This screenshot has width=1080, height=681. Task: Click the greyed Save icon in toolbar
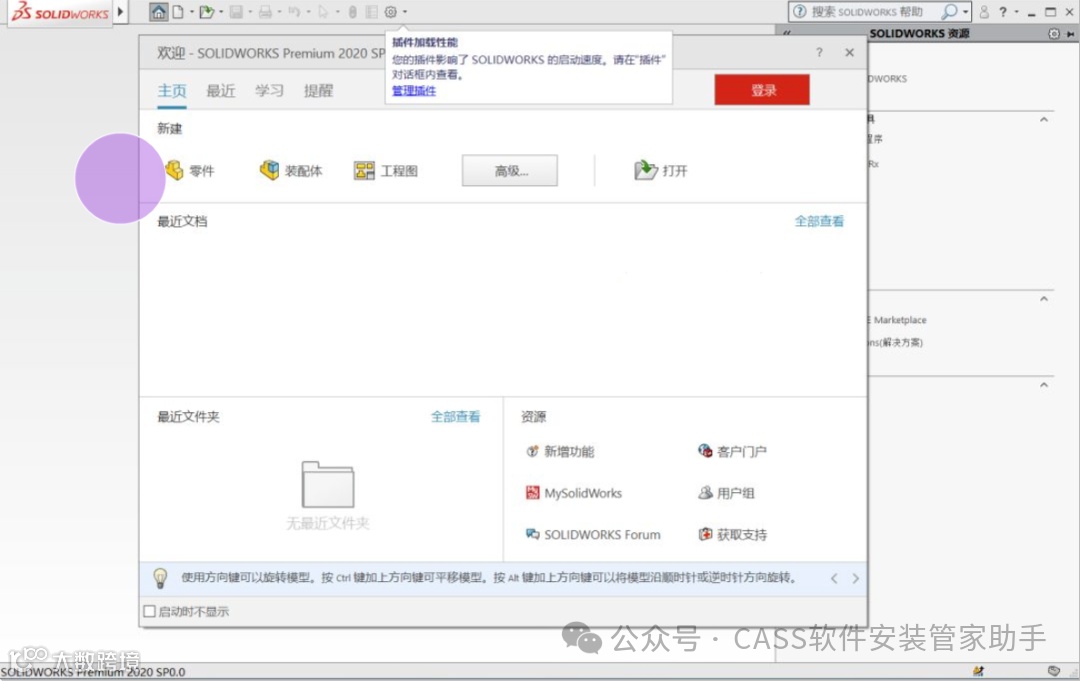coord(236,12)
